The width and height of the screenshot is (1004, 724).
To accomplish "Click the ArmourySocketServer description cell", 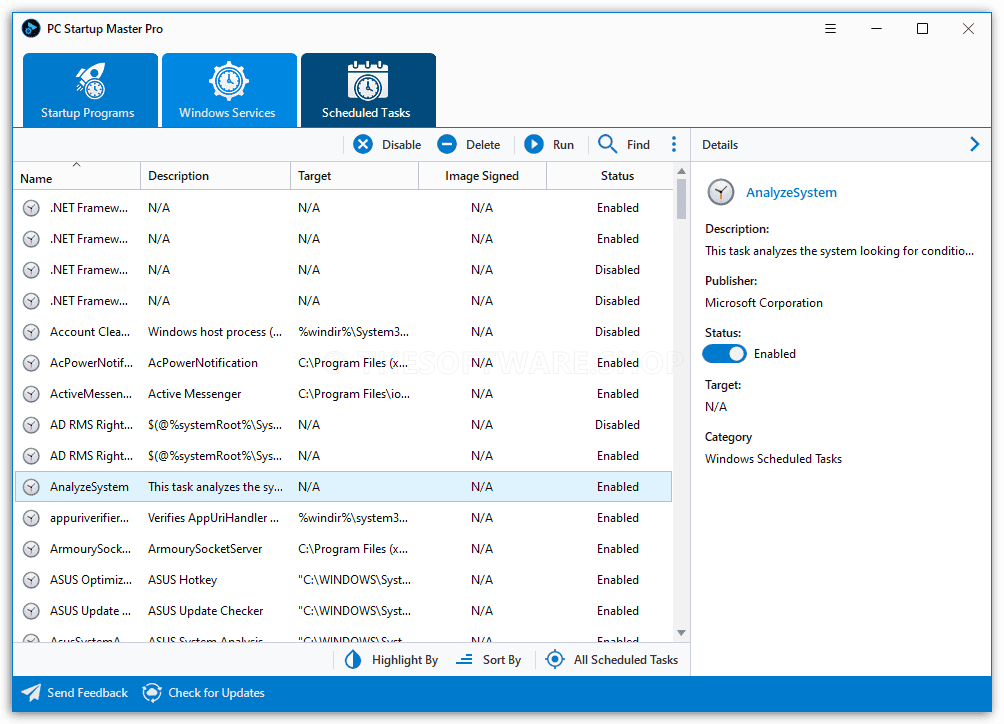I will (x=205, y=549).
